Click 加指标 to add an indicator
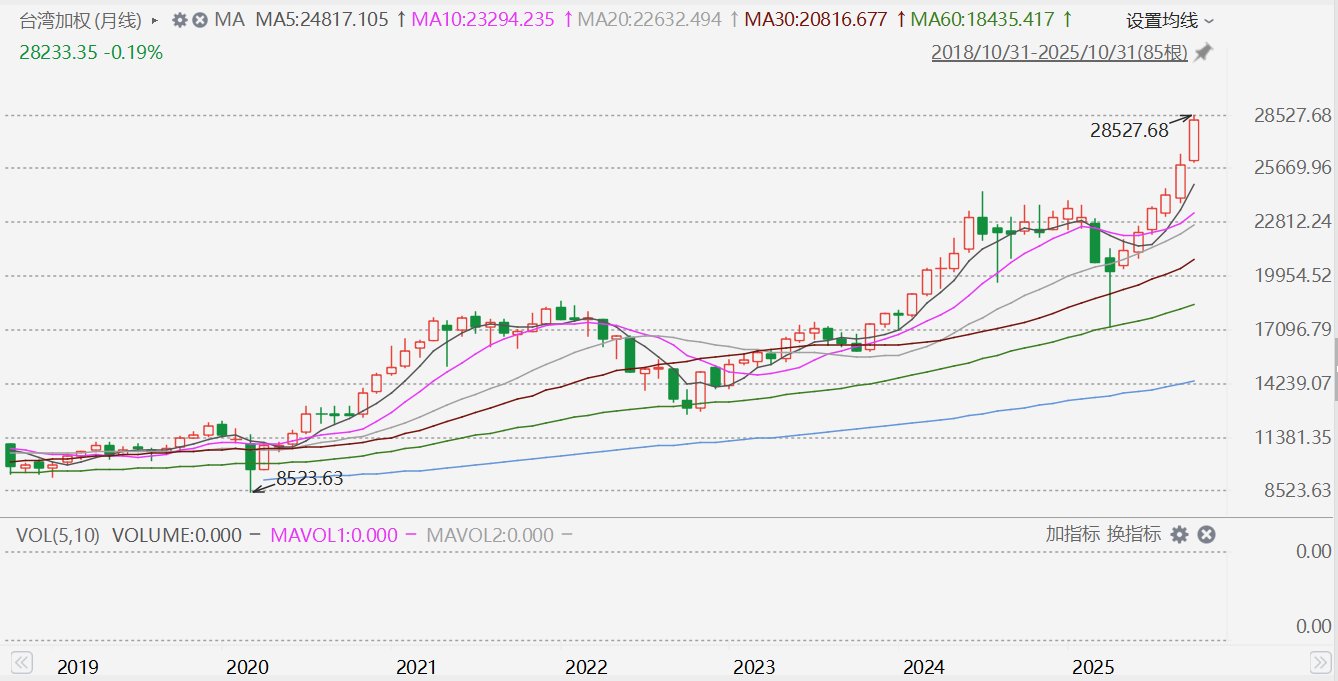The width and height of the screenshot is (1338, 681). pos(1073,535)
